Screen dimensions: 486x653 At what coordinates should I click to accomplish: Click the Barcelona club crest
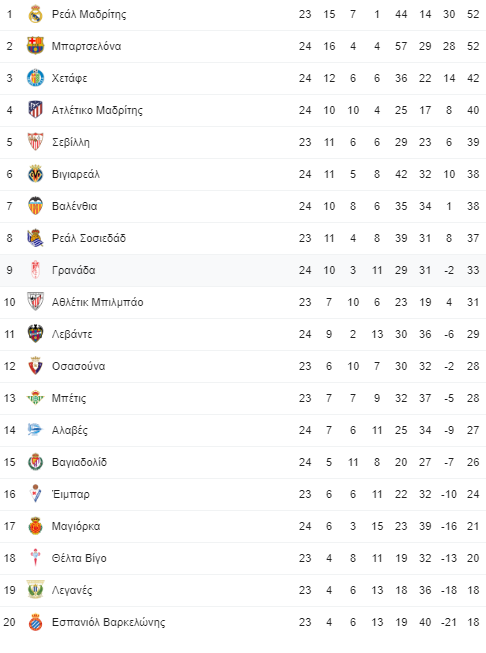[x=35, y=46]
